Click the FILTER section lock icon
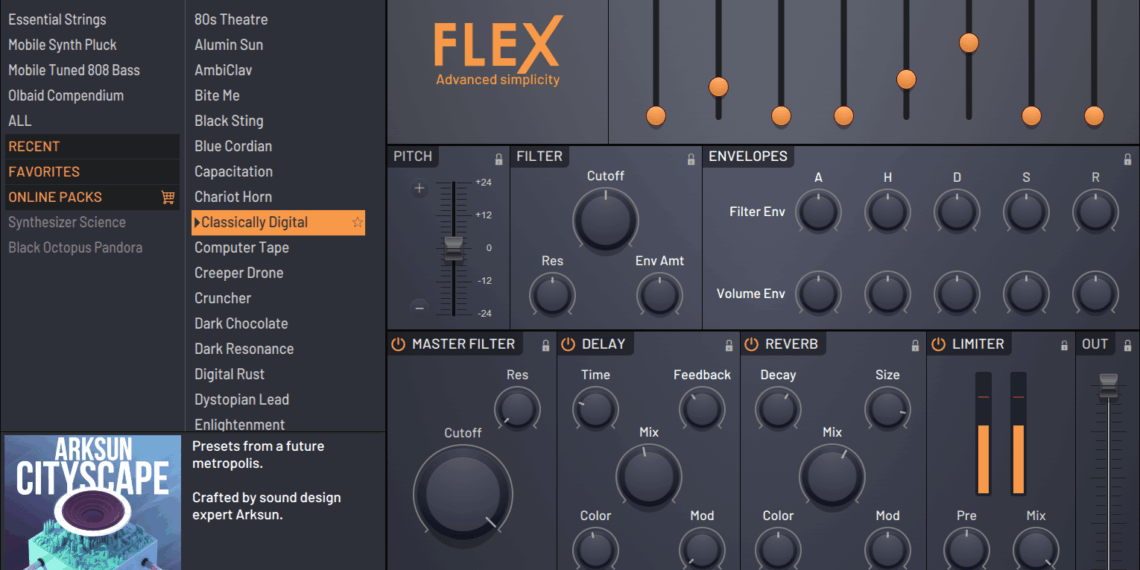Image resolution: width=1140 pixels, height=570 pixels. (691, 159)
